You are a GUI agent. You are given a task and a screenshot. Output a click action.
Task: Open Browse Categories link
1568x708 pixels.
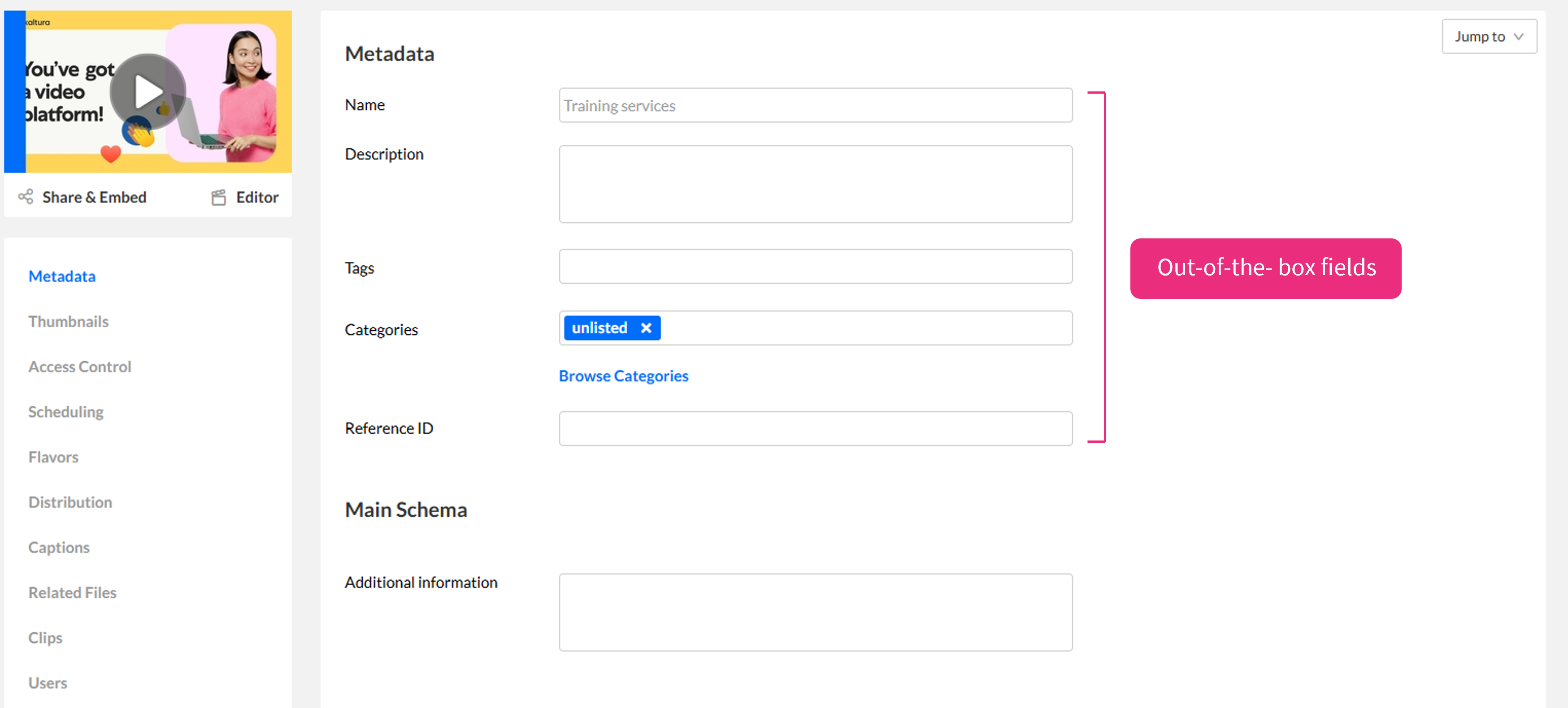(623, 376)
